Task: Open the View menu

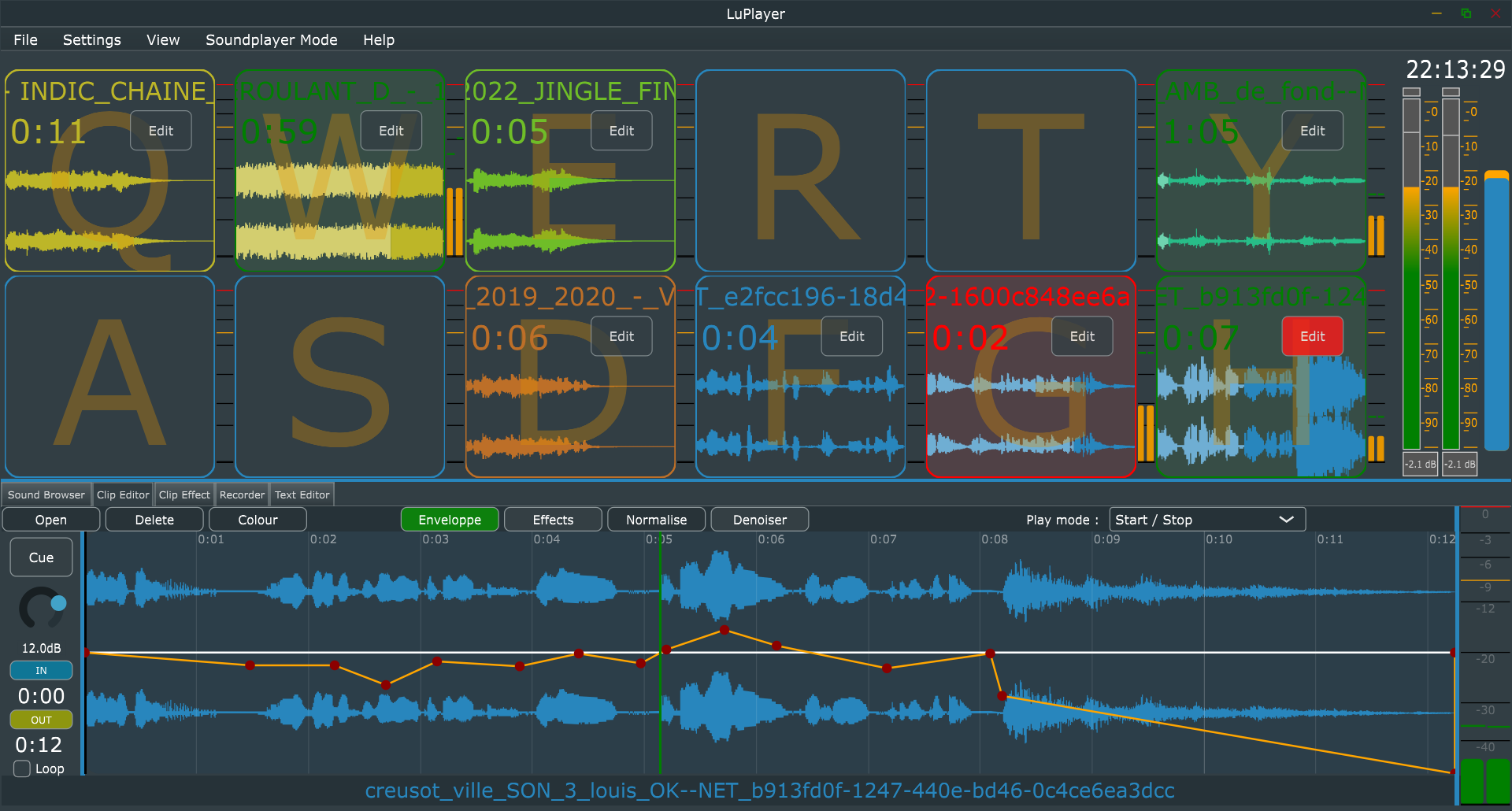Action: tap(162, 39)
